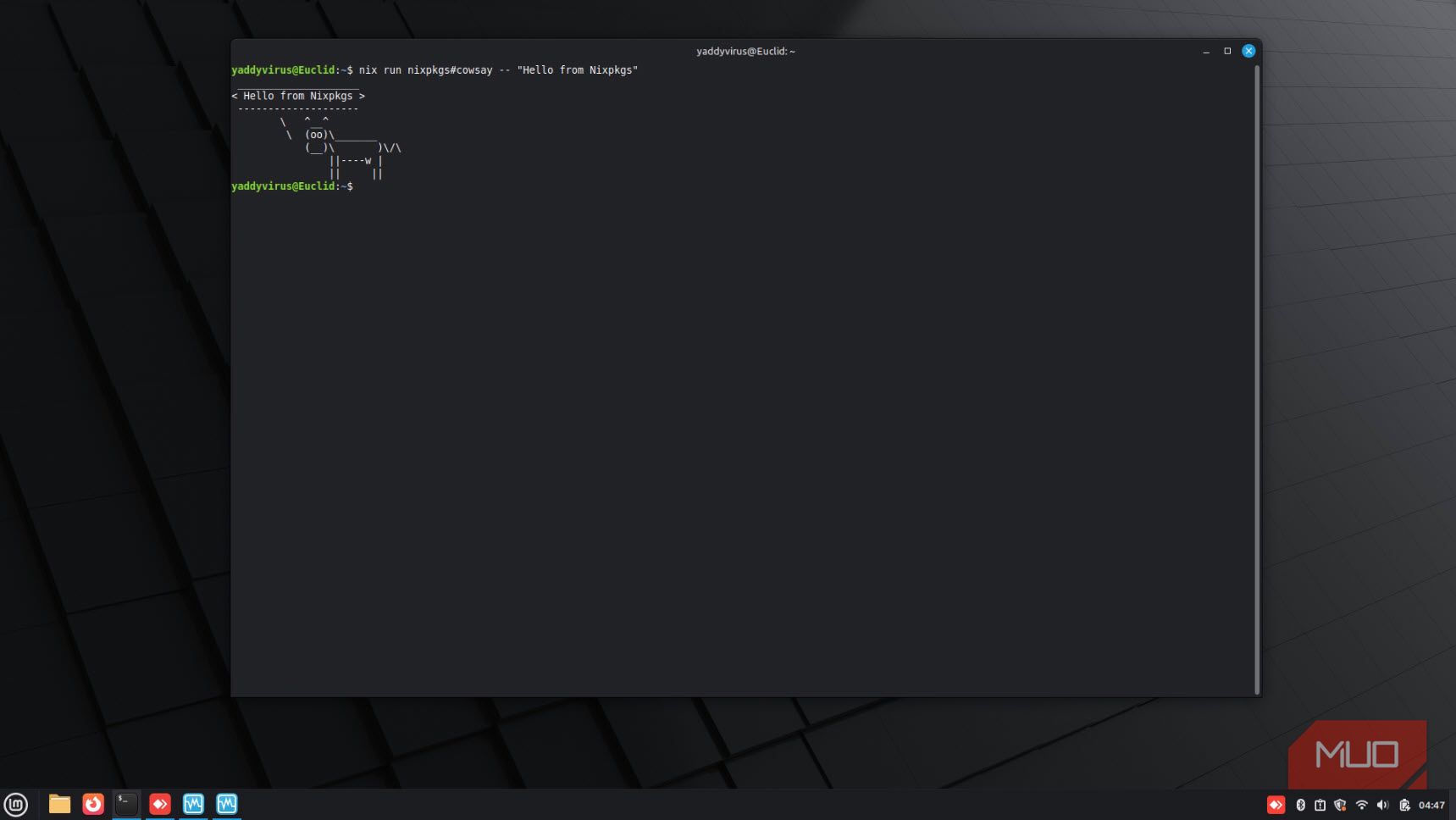The width and height of the screenshot is (1456, 820).
Task: Close the terminal window
Action: click(1248, 51)
